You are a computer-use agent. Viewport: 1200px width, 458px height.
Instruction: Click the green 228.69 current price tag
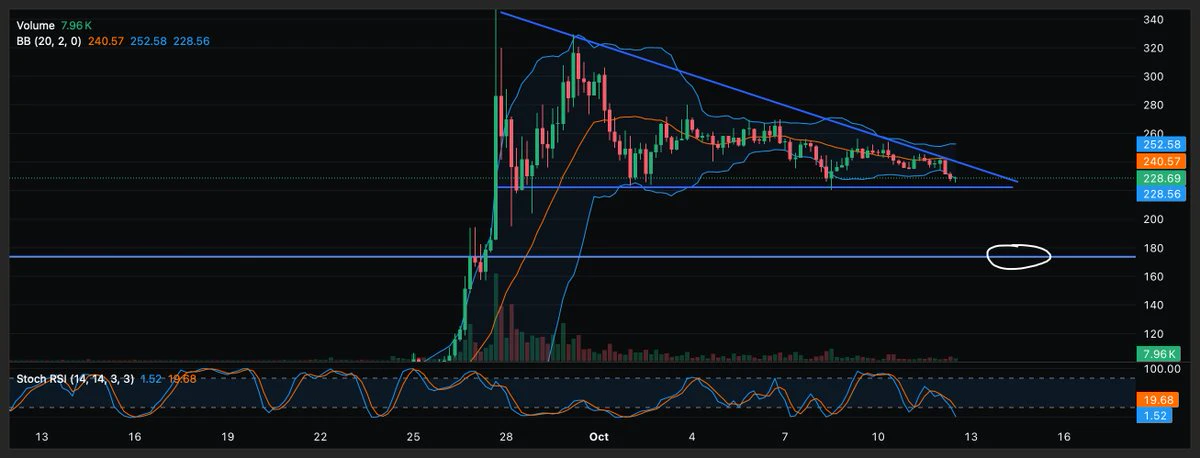pos(1159,178)
